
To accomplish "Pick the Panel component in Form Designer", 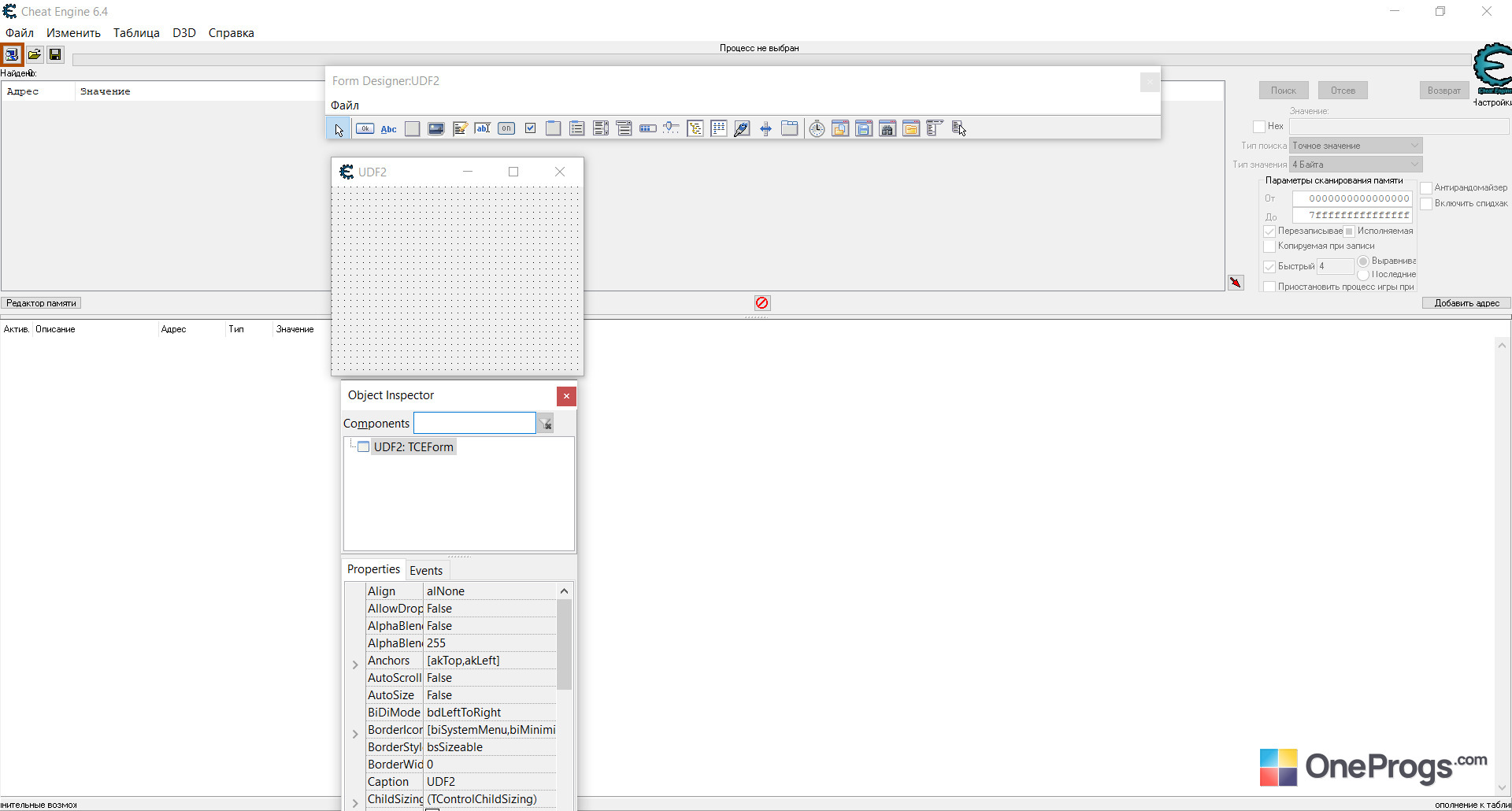I will point(412,129).
